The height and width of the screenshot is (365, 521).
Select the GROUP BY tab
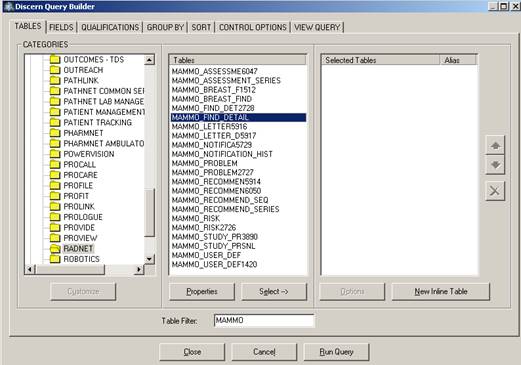(165, 27)
